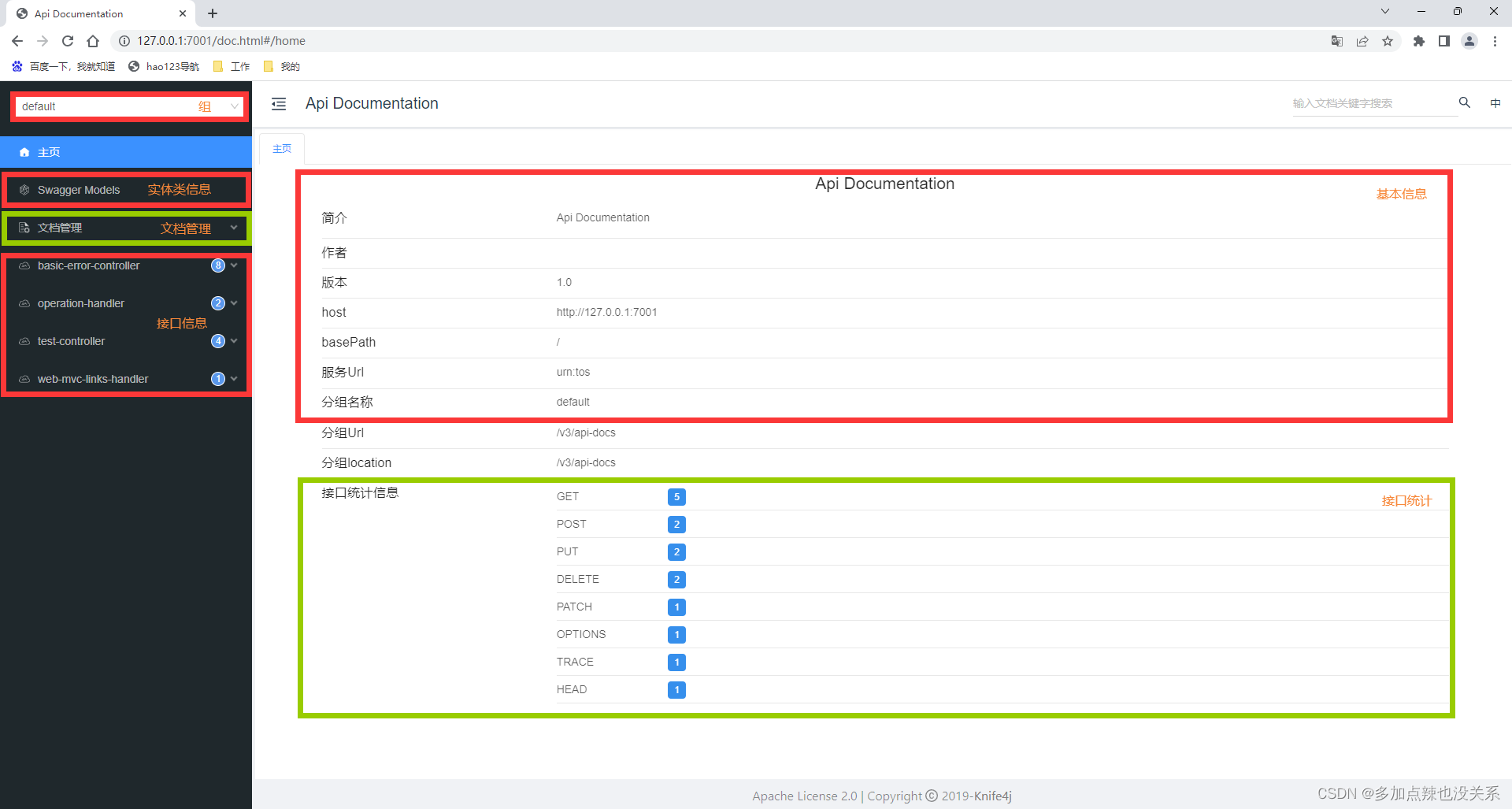Click the badge 8 on basic-error-controller
1512x809 pixels.
click(x=218, y=265)
